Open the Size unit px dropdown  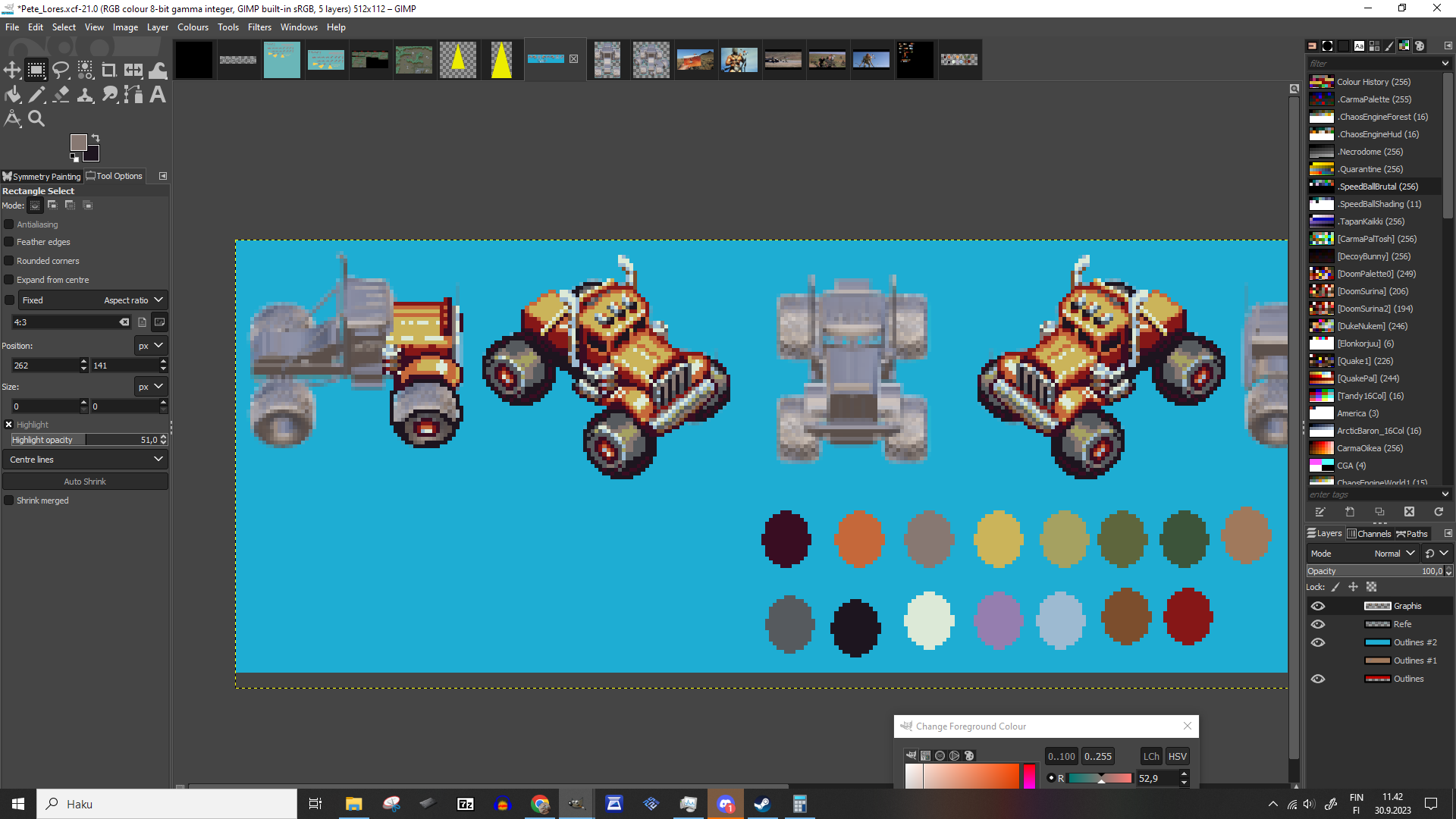coord(150,387)
